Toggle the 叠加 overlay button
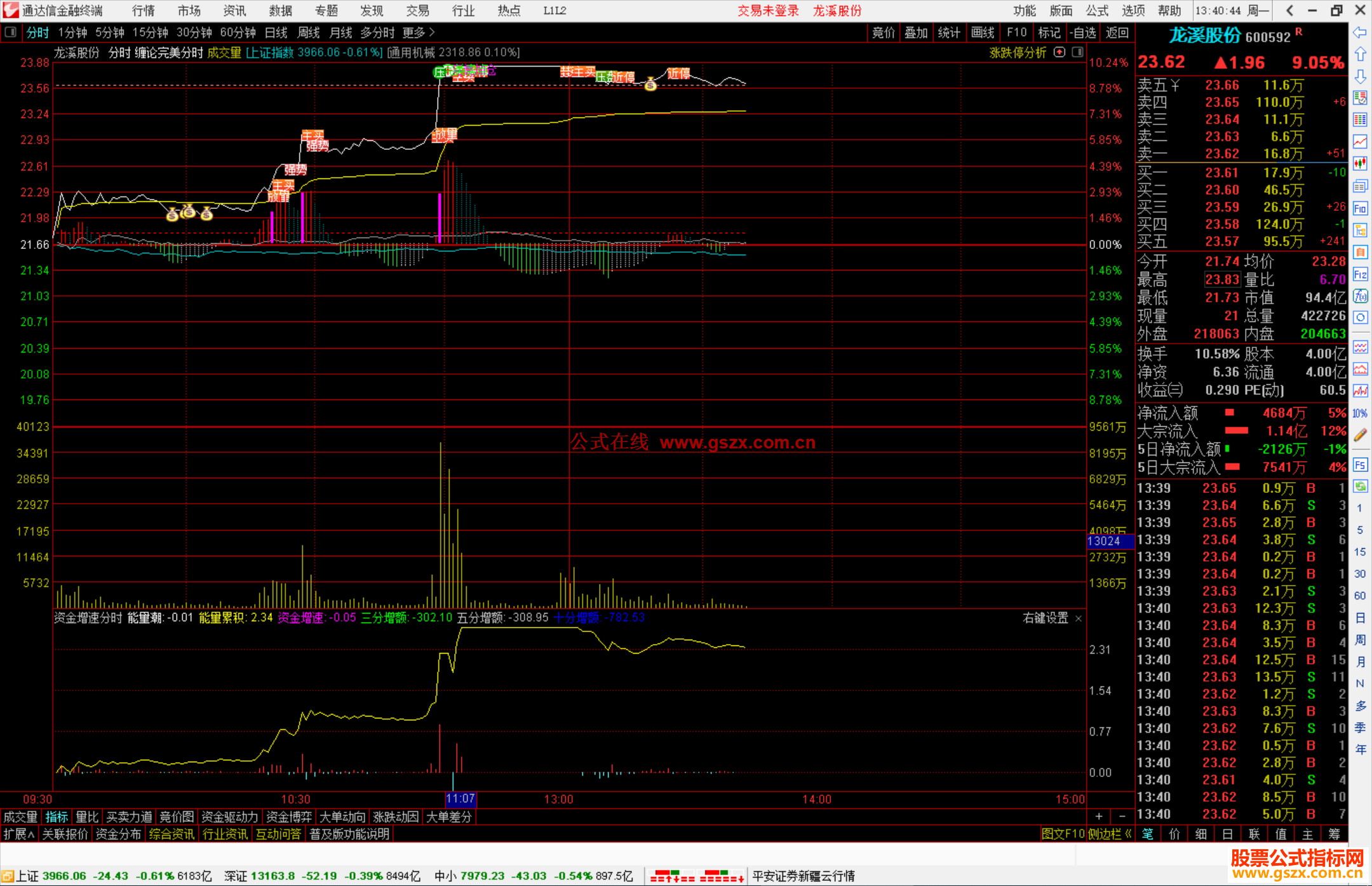 point(916,32)
